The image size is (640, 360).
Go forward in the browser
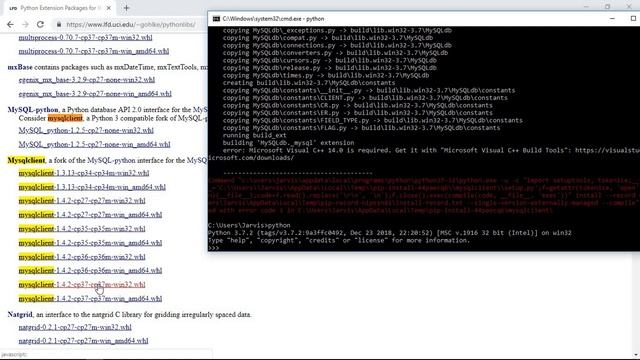coord(25,24)
